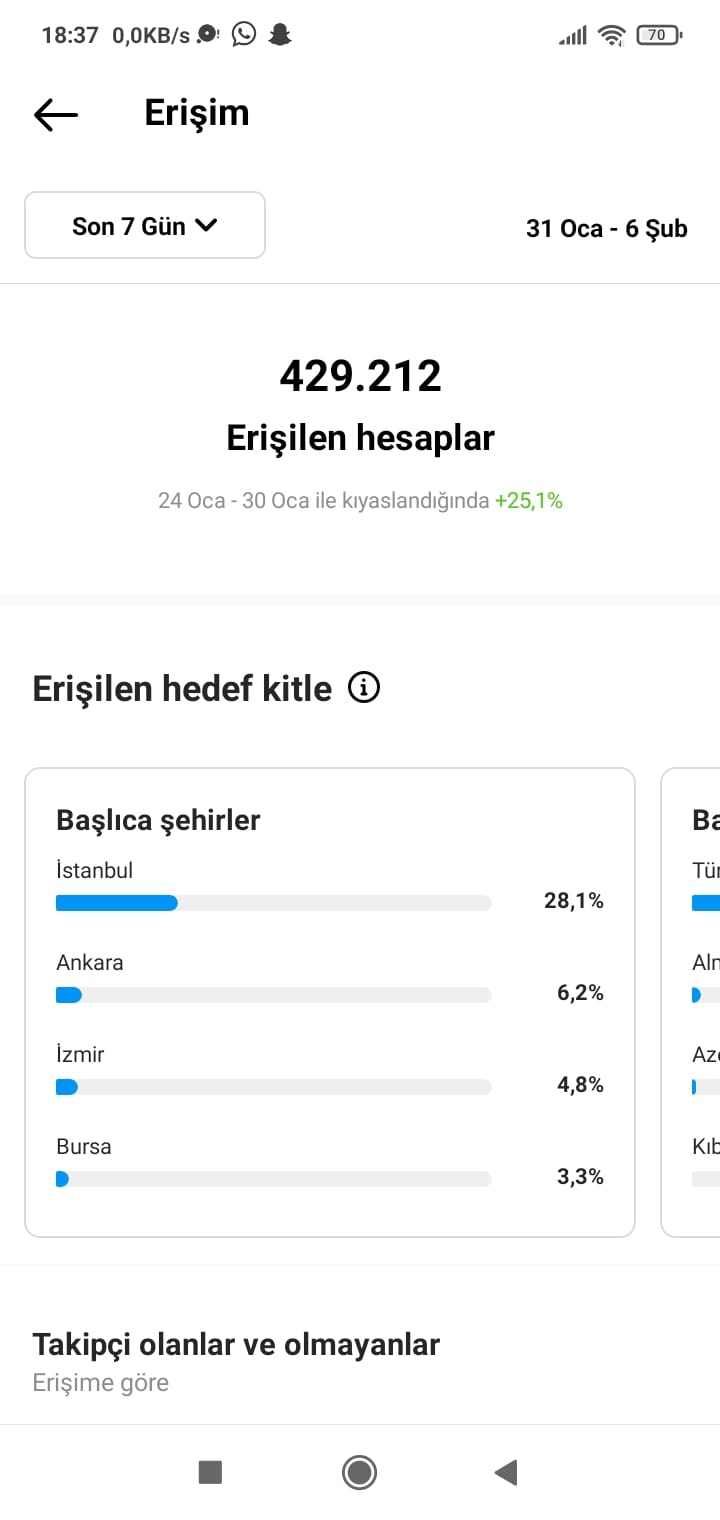Tap the back arrow next to Erişim
Viewport: 720px width, 1520px height.
pyautogui.click(x=56, y=115)
